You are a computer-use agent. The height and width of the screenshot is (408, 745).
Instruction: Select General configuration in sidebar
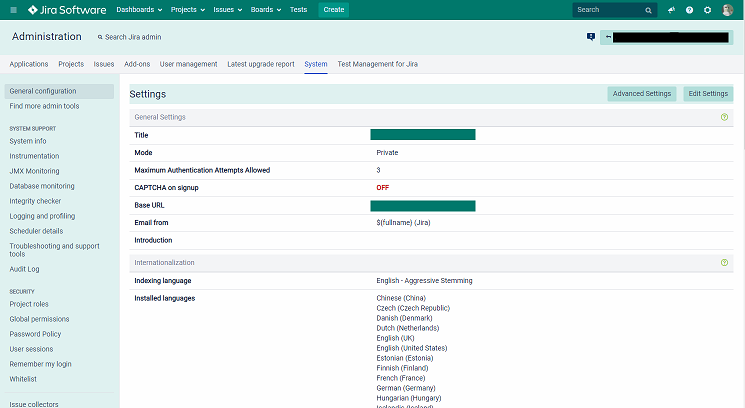tap(59, 91)
